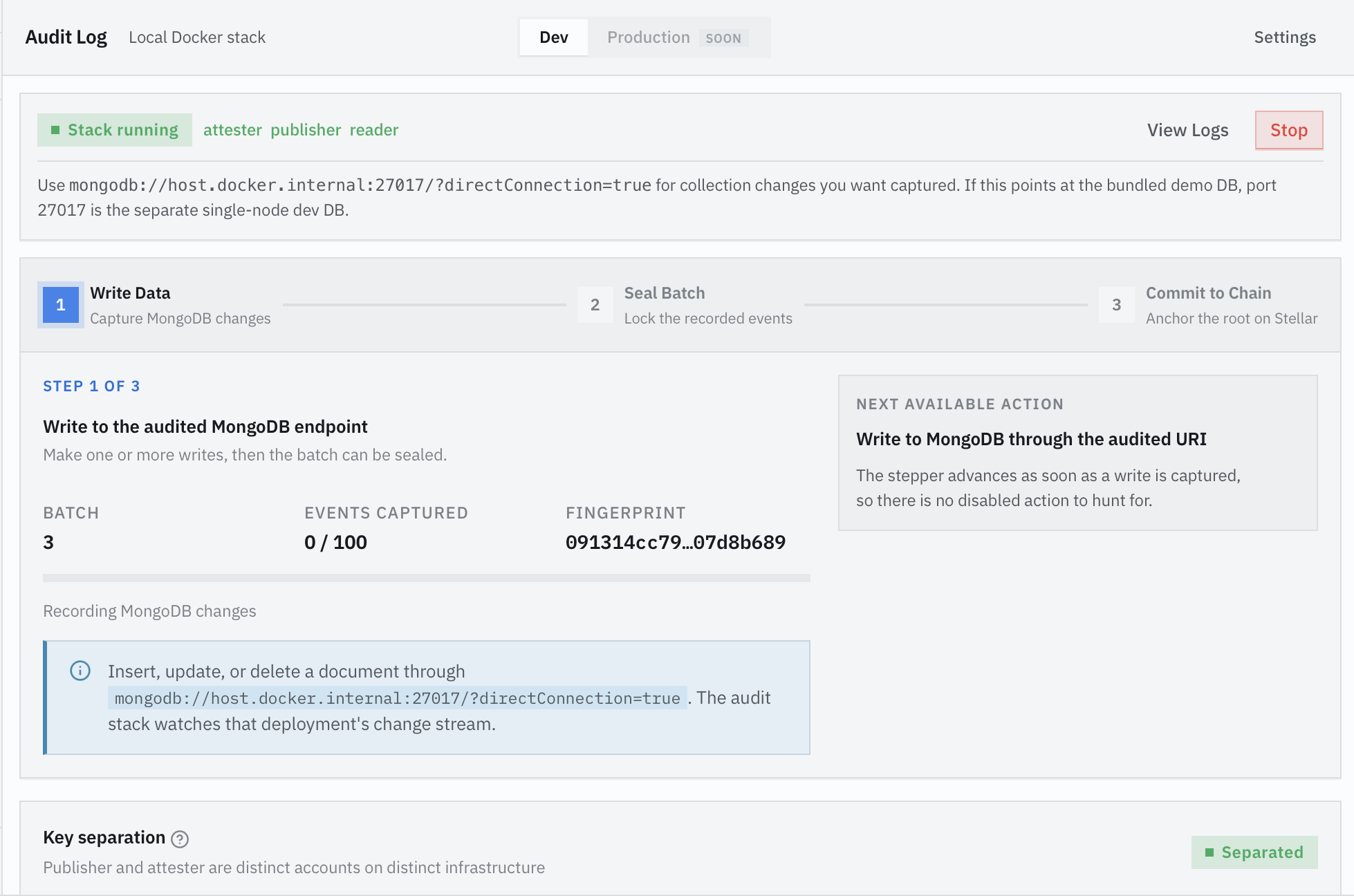
Task: Click the info icon in the blue notice
Action: 80,671
